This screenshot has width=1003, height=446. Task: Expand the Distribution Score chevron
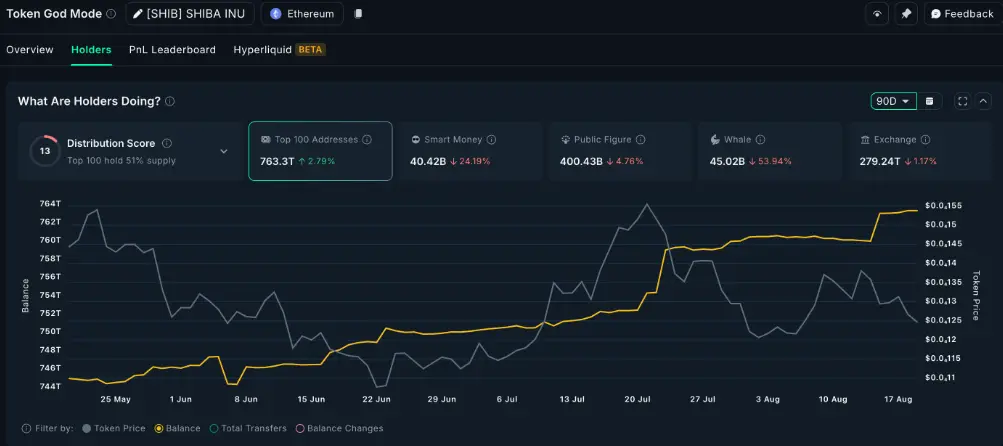[x=224, y=152]
